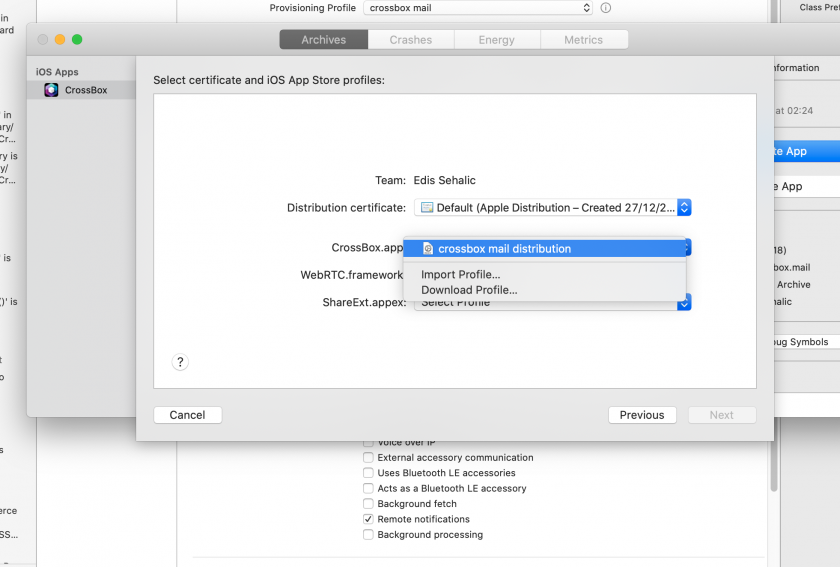
Task: Click the CrossBox app icon in sidebar
Action: 51,90
